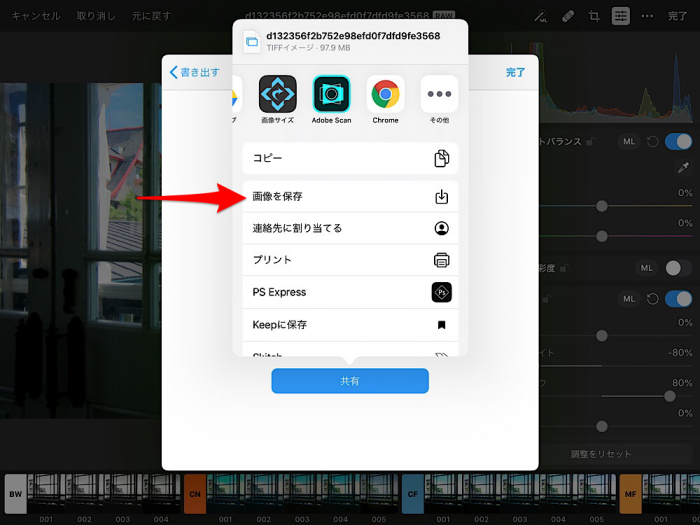The height and width of the screenshot is (525, 700).
Task: Tap 画像を保存 to save image
Action: click(x=350, y=196)
